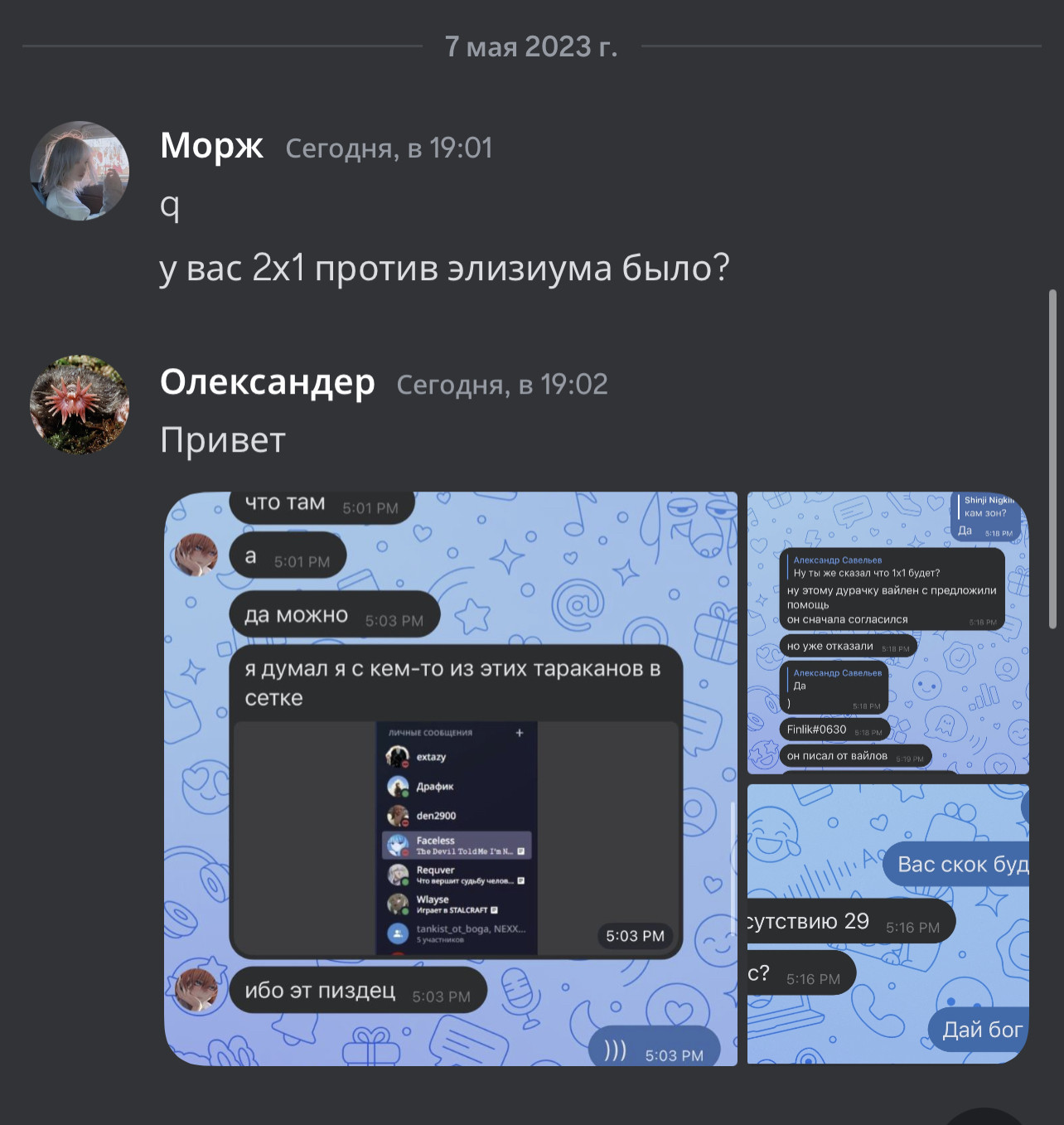Click the username Морж
The image size is (1064, 1125).
(211, 146)
